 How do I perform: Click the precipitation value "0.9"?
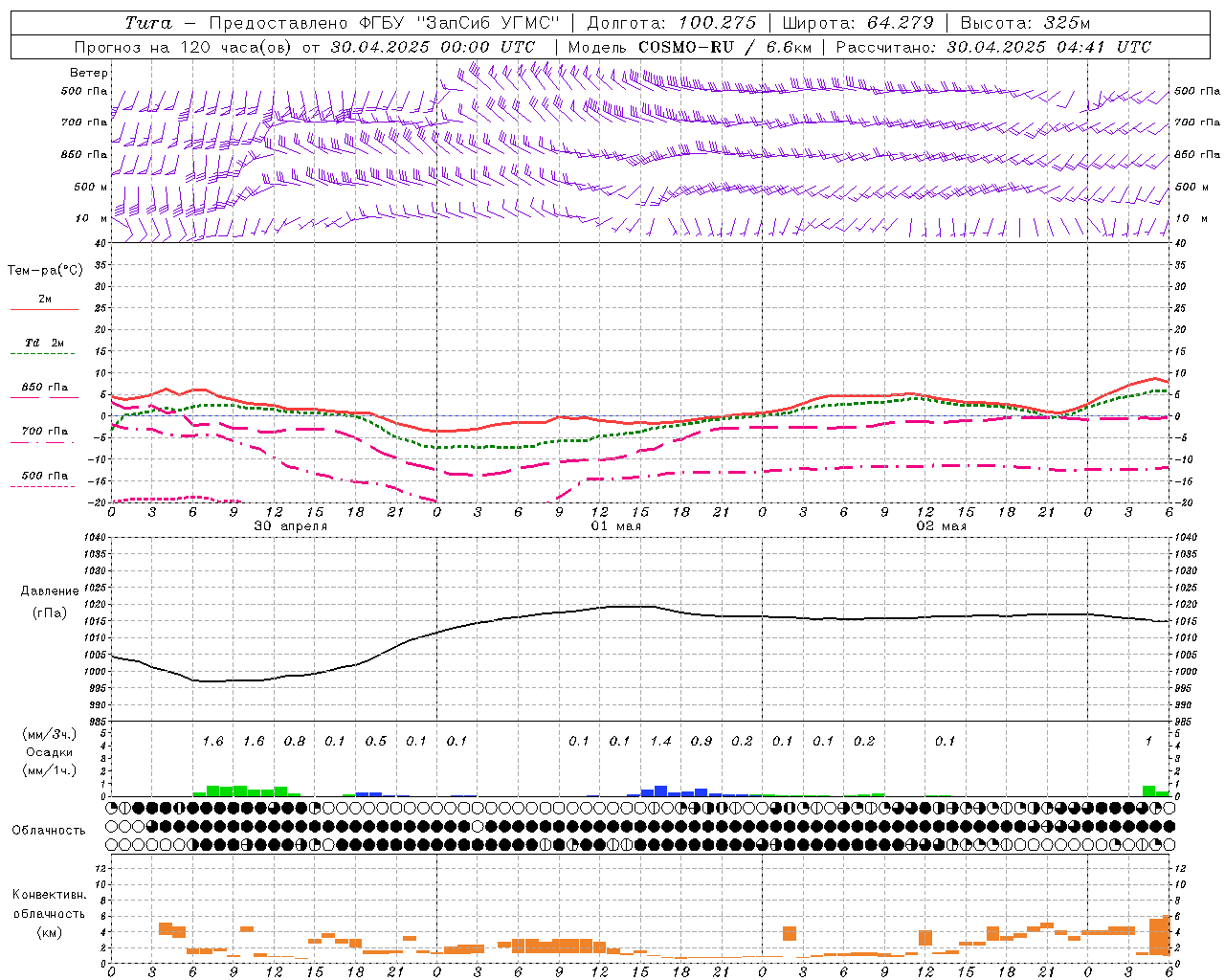[x=702, y=741]
